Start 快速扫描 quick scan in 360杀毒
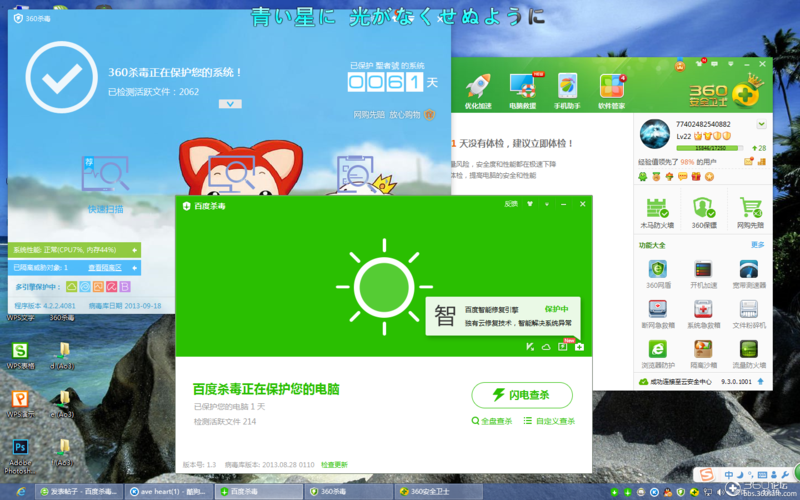The height and width of the screenshot is (500, 800). pos(105,185)
